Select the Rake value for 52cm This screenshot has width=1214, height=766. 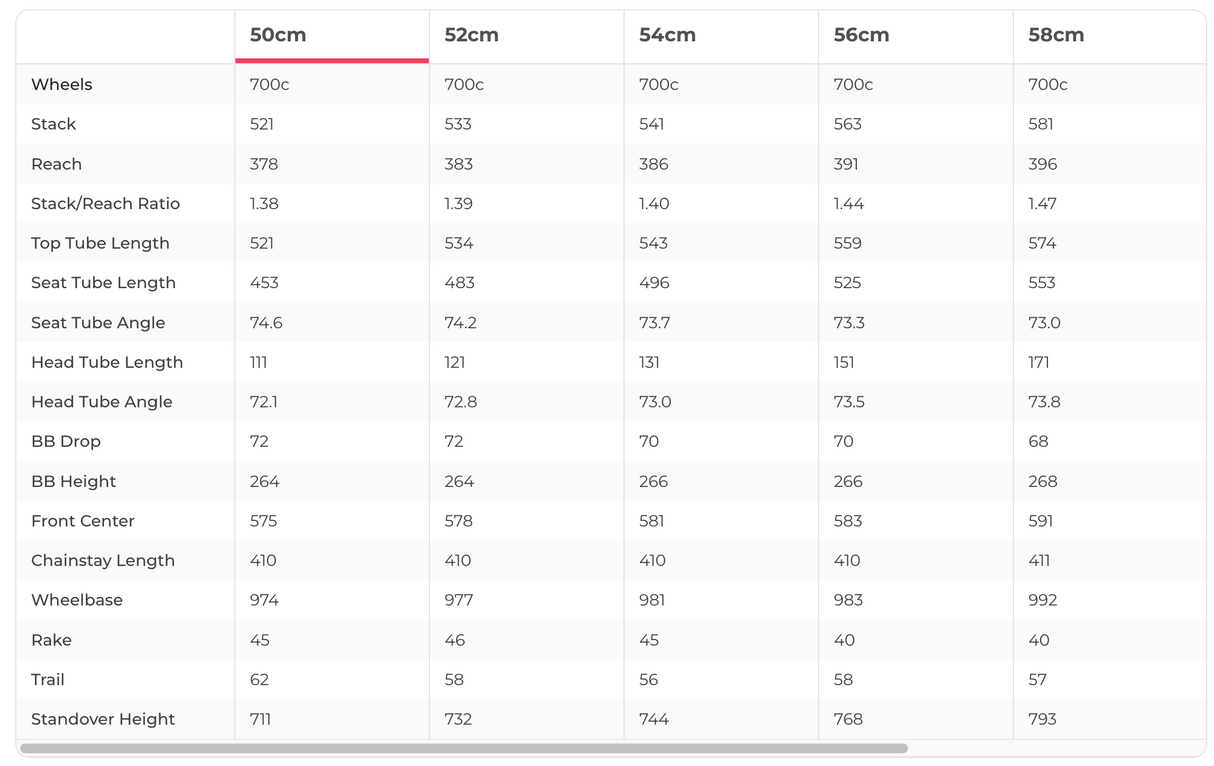(x=455, y=640)
